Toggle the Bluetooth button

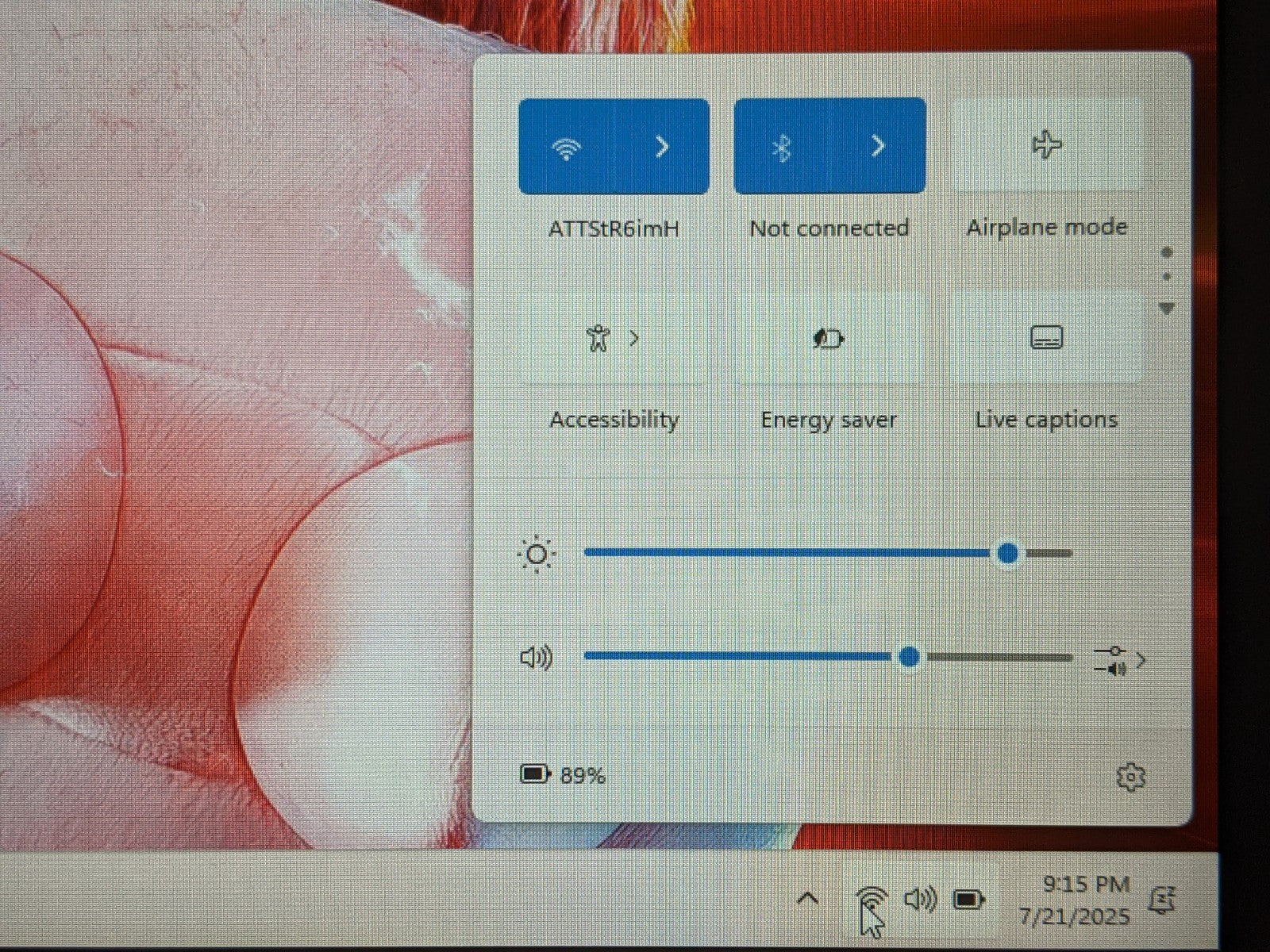pyautogui.click(x=782, y=147)
